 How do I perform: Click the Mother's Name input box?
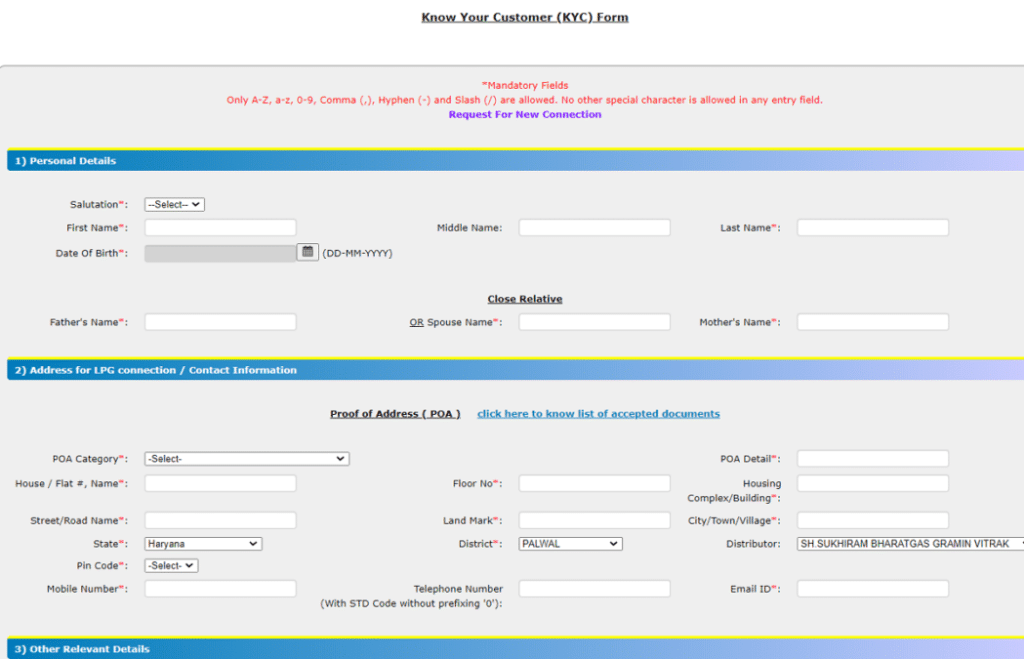(x=871, y=321)
